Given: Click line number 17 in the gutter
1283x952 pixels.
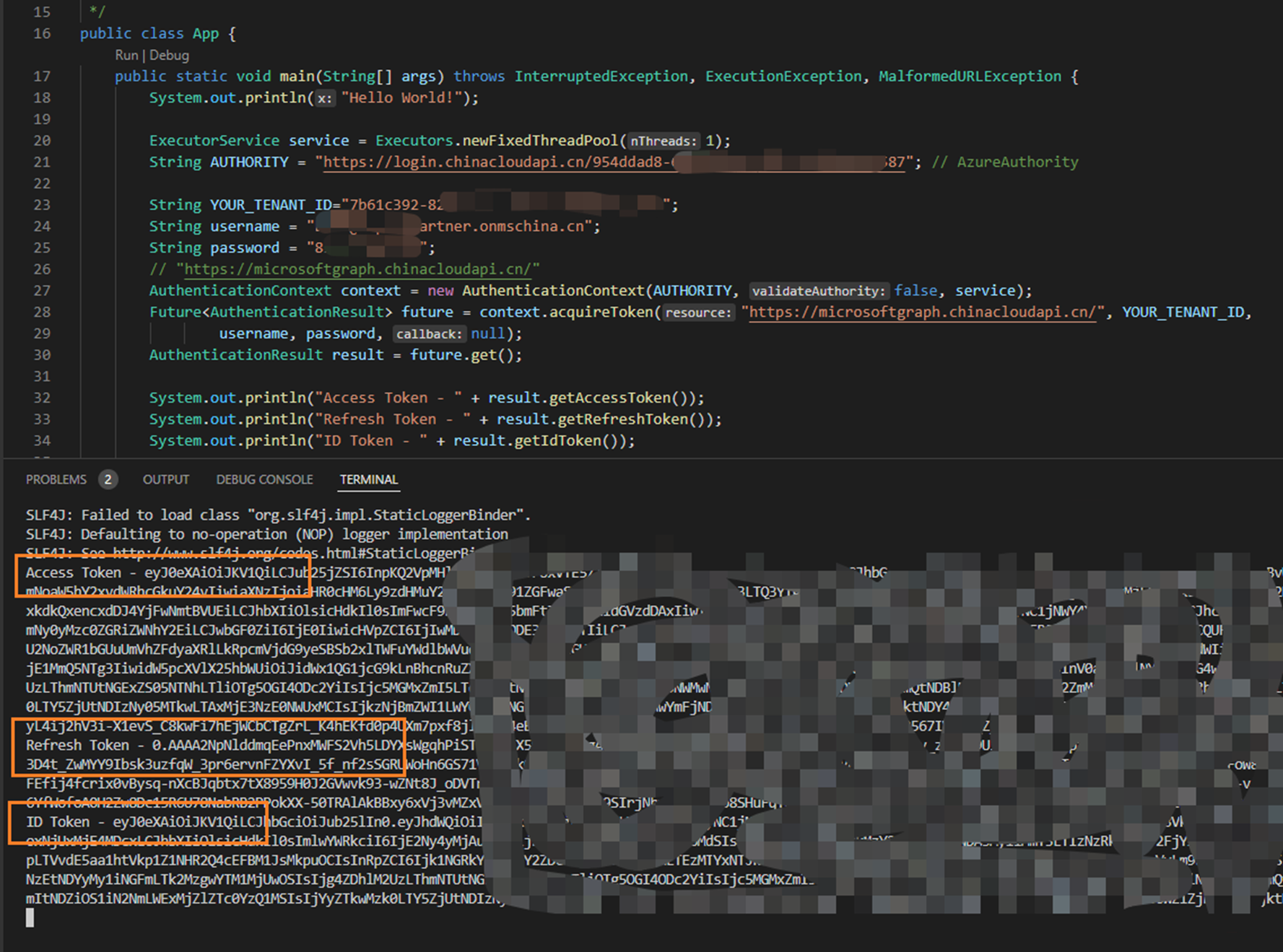Looking at the screenshot, I should (x=42, y=77).
